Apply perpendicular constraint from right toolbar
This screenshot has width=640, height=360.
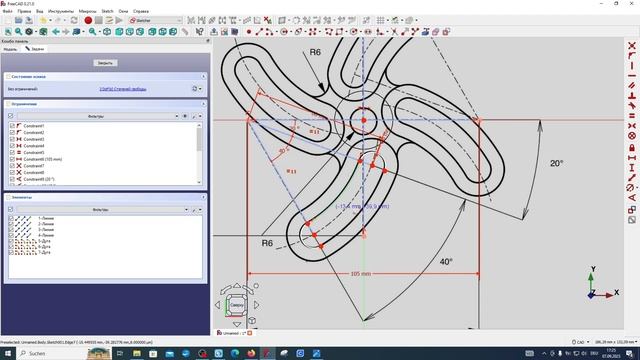tap(632, 96)
